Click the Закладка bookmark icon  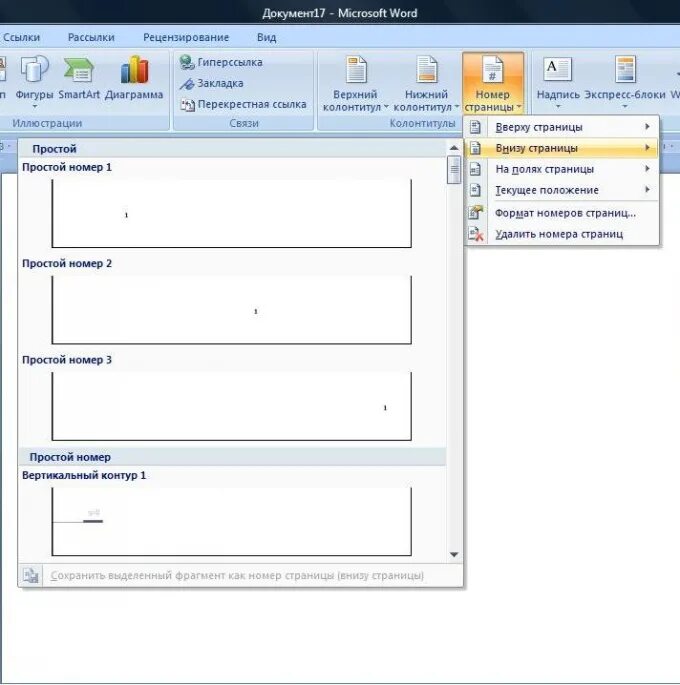(187, 83)
